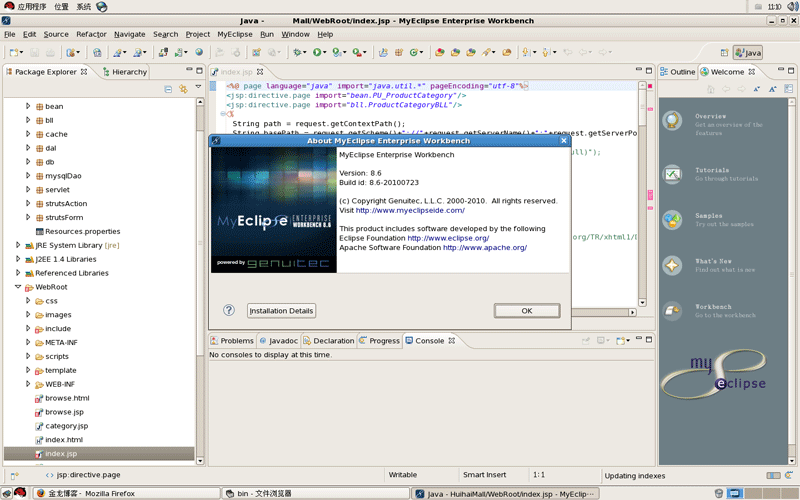Click the Run/Stop MyEclipse Servers toolbar icon
Image resolution: width=800 pixels, height=500 pixels.
point(179,52)
